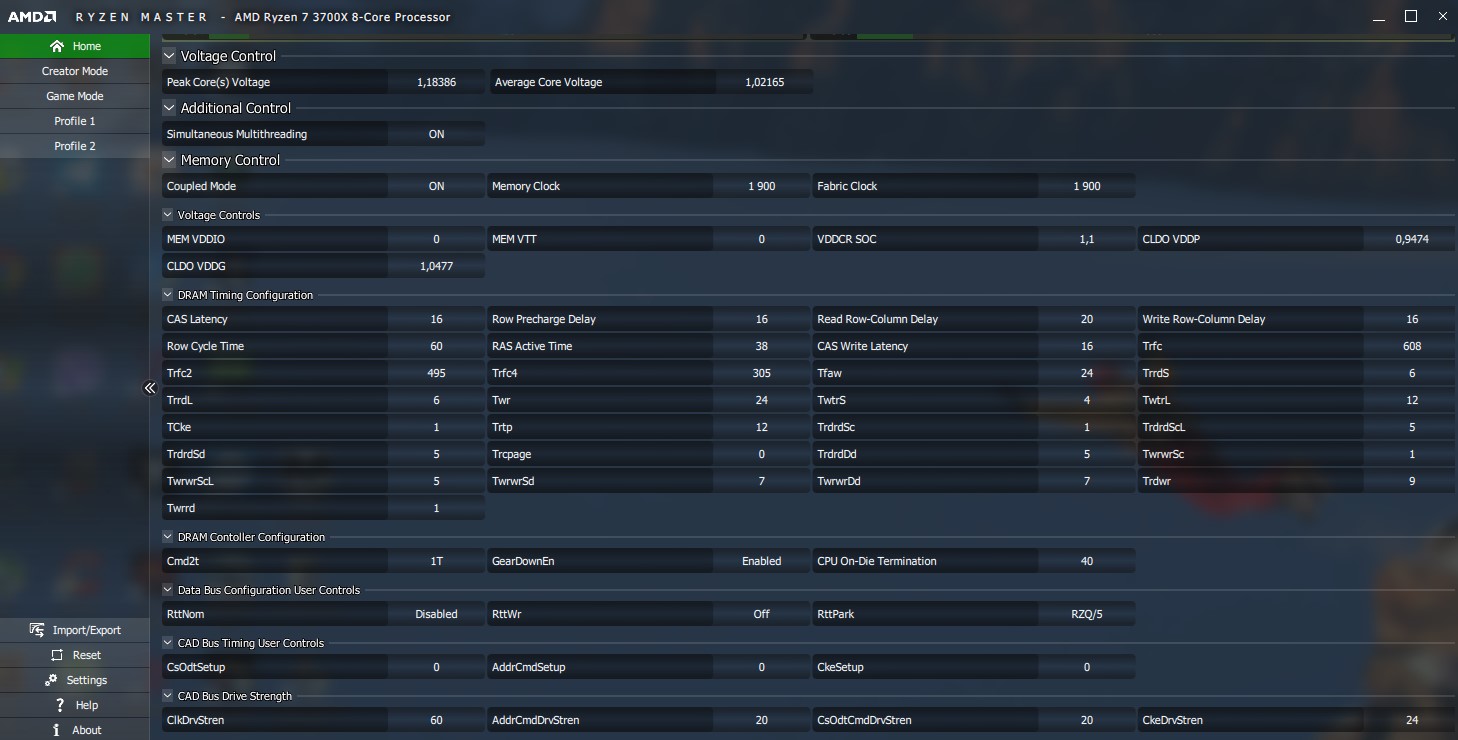Click the Row Precharge Delay value
Image resolution: width=1458 pixels, height=740 pixels.
click(x=761, y=319)
